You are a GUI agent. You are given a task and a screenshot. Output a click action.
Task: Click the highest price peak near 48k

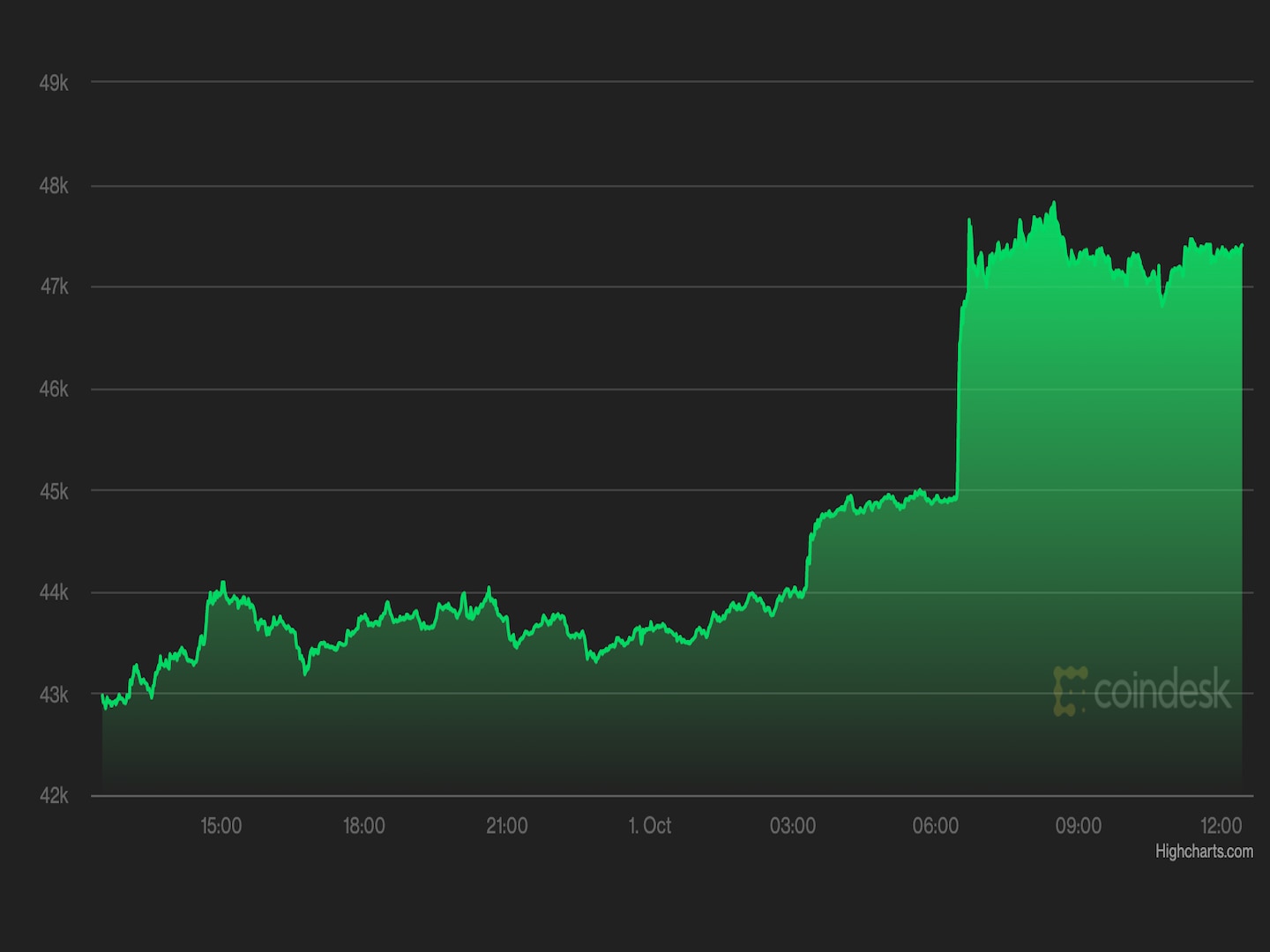coord(1053,204)
